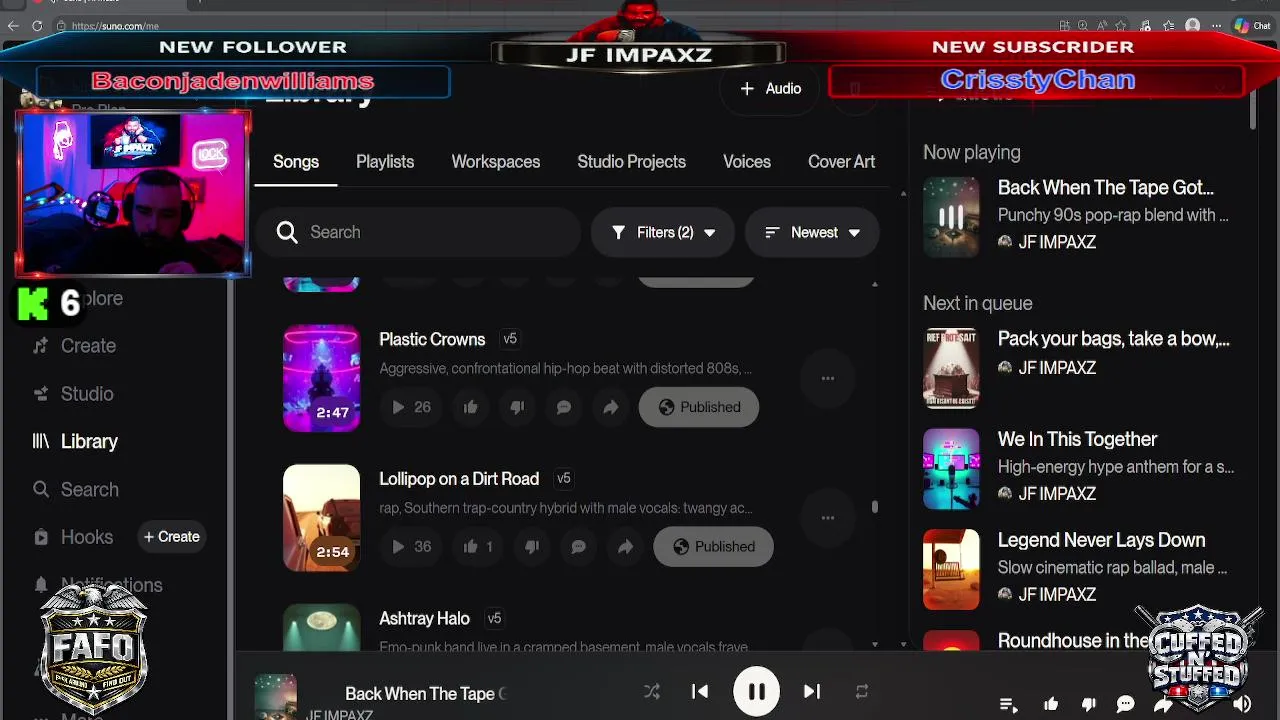Open Plastic Crowns cover thumbnail
Screen dimensions: 1280x720
click(x=321, y=378)
